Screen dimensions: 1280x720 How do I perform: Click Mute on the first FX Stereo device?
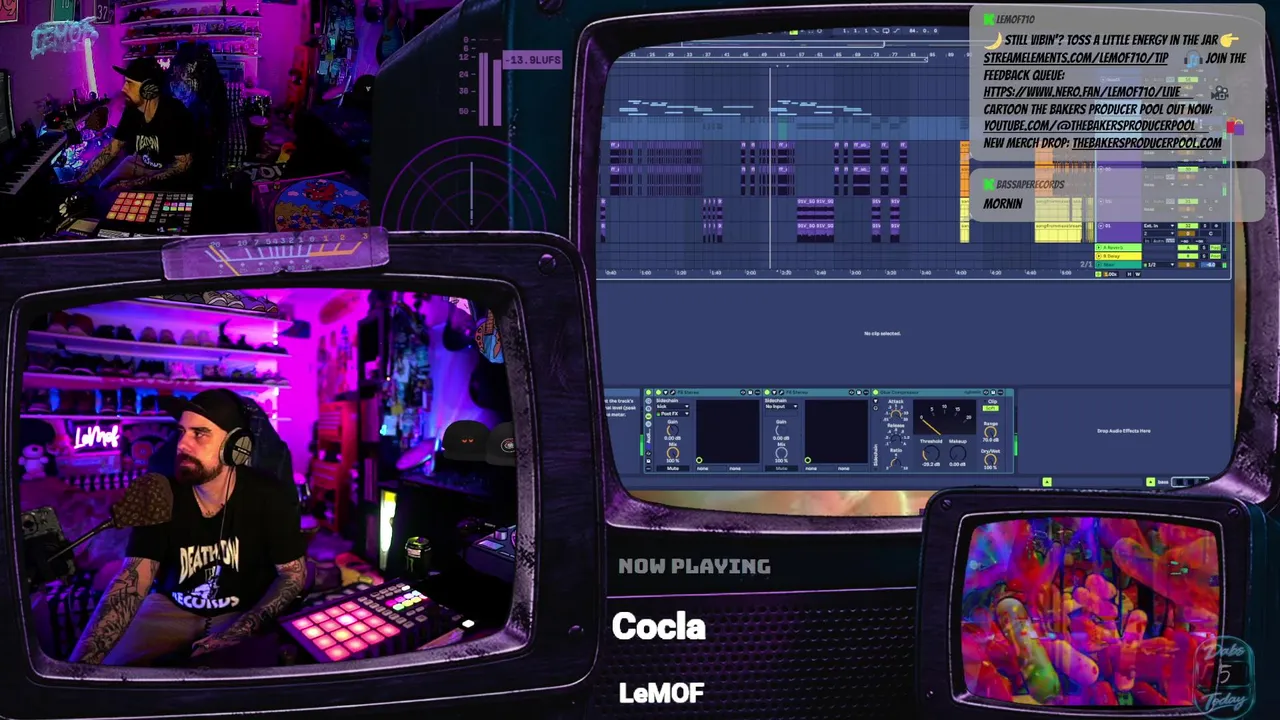pyautogui.click(x=673, y=468)
